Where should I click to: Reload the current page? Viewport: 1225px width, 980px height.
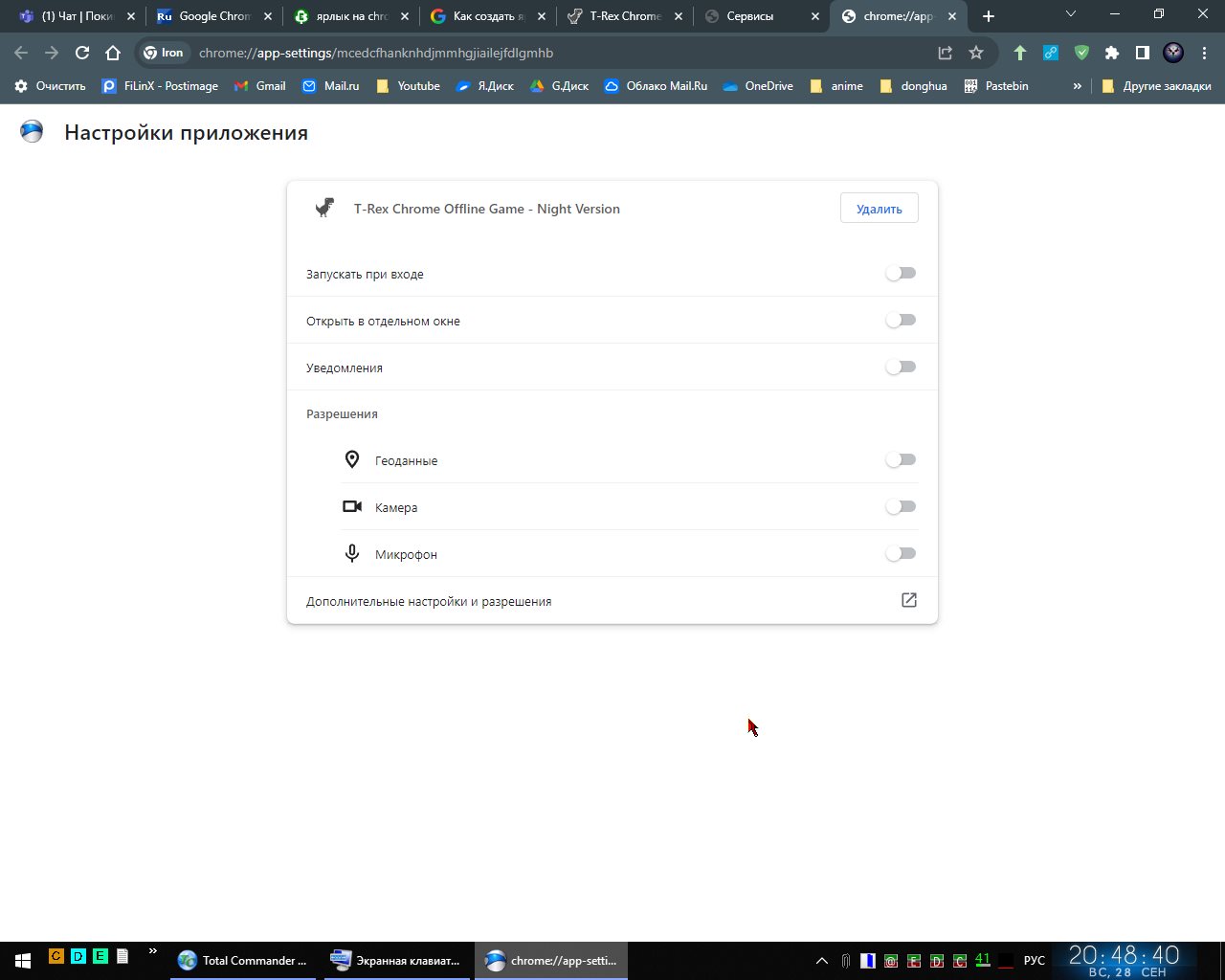(x=82, y=53)
